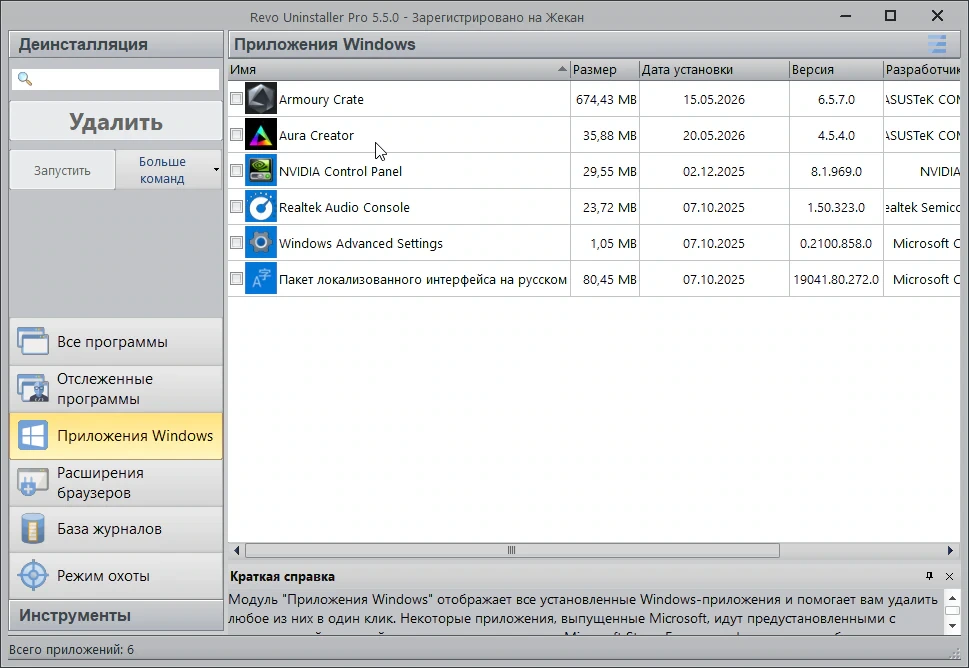This screenshot has height=668, width=969.
Task: Minimize the Revo Uninstaller Pro window
Action: tap(846, 16)
